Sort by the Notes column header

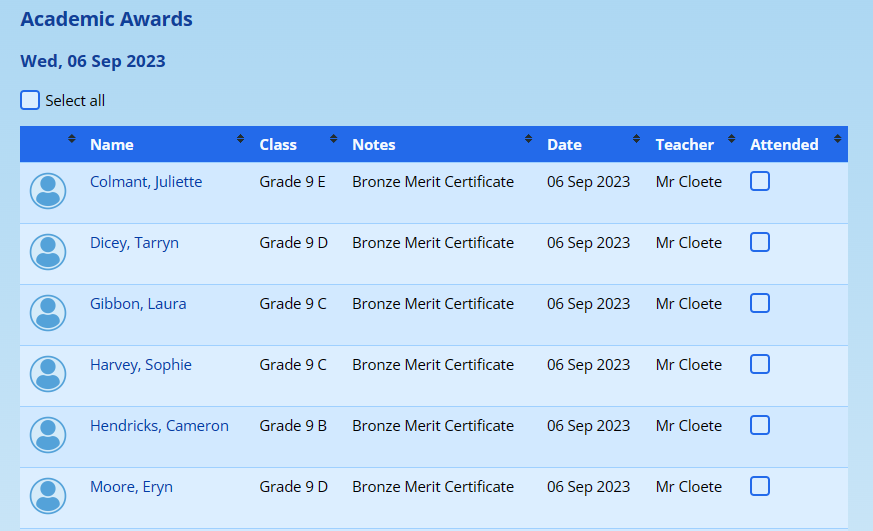(x=374, y=144)
